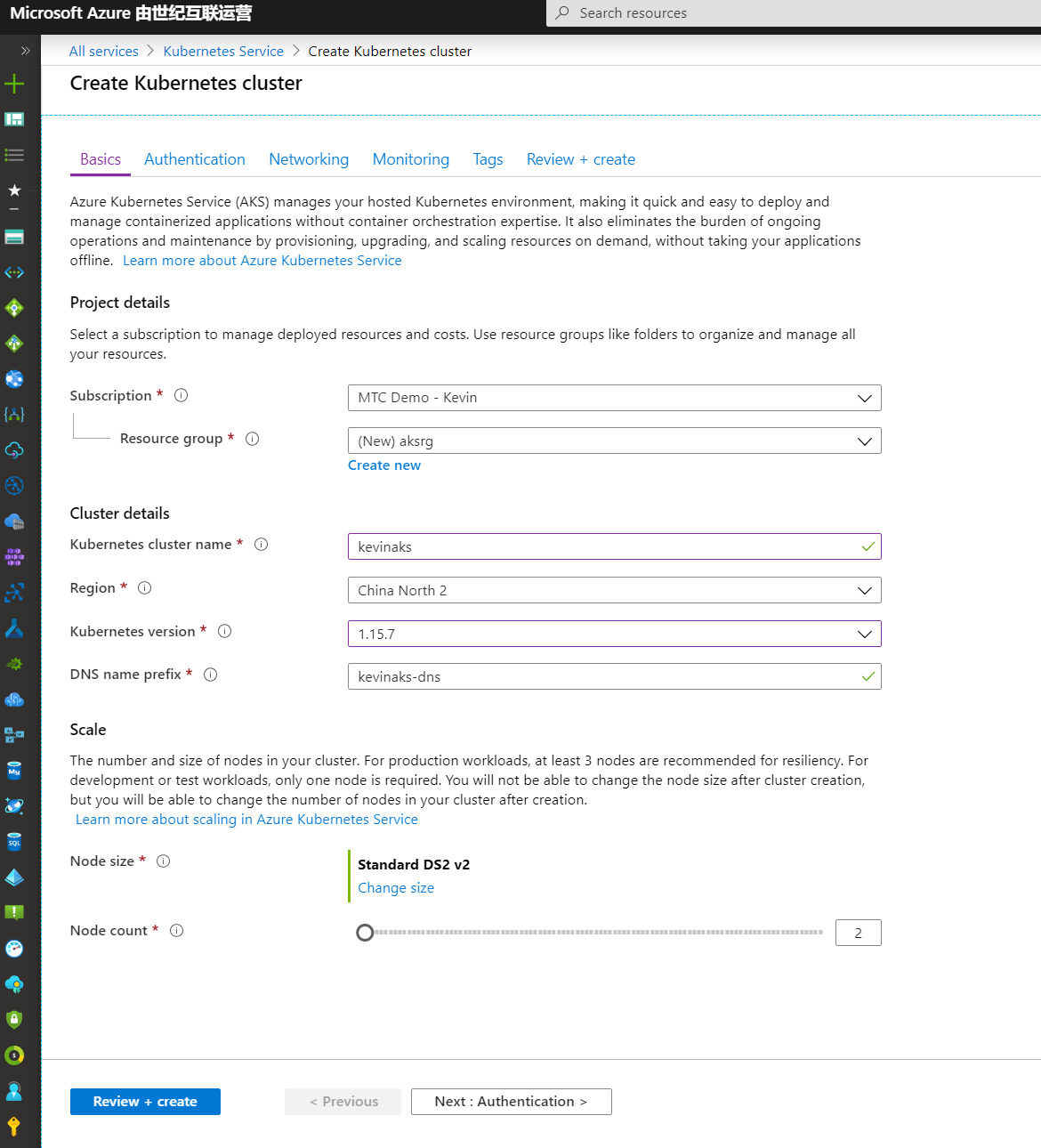
Task: Switch to the Monitoring tab
Action: click(410, 159)
